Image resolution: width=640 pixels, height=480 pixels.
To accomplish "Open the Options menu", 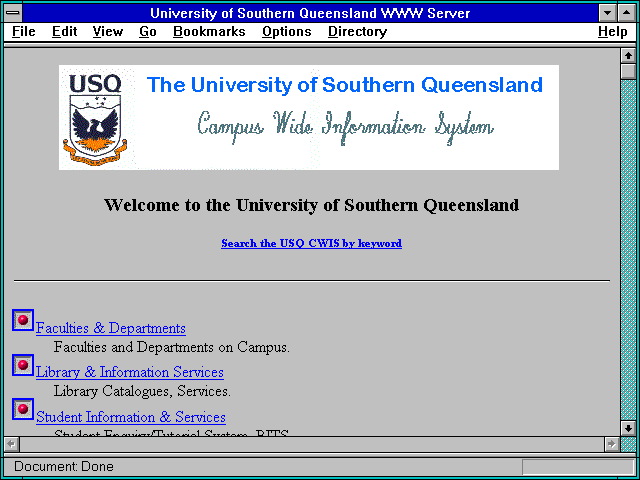I will tap(287, 31).
